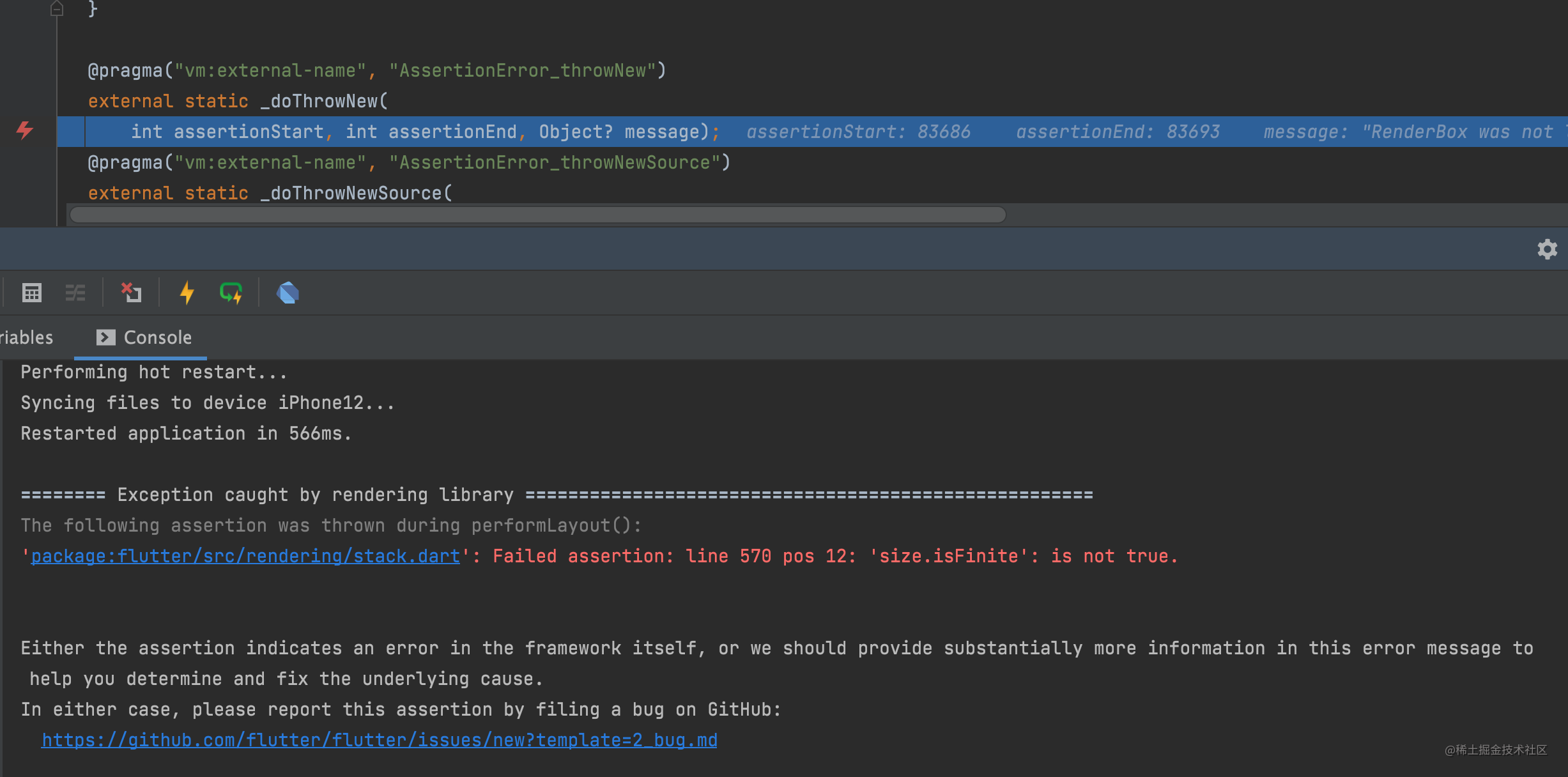This screenshot has height=777, width=1568.
Task: Click the editor horizontal scrollbar thumb
Action: (x=537, y=215)
